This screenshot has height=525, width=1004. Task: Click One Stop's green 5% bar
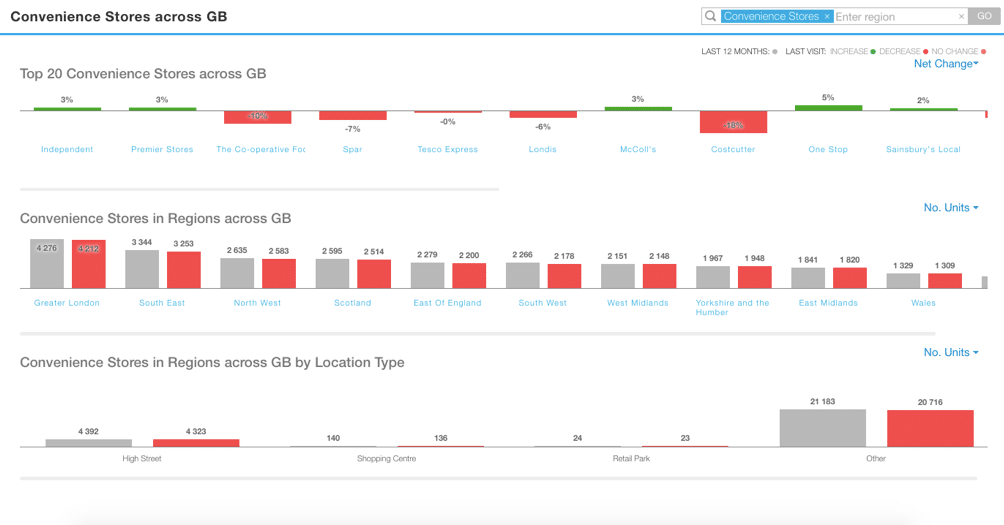click(x=829, y=108)
